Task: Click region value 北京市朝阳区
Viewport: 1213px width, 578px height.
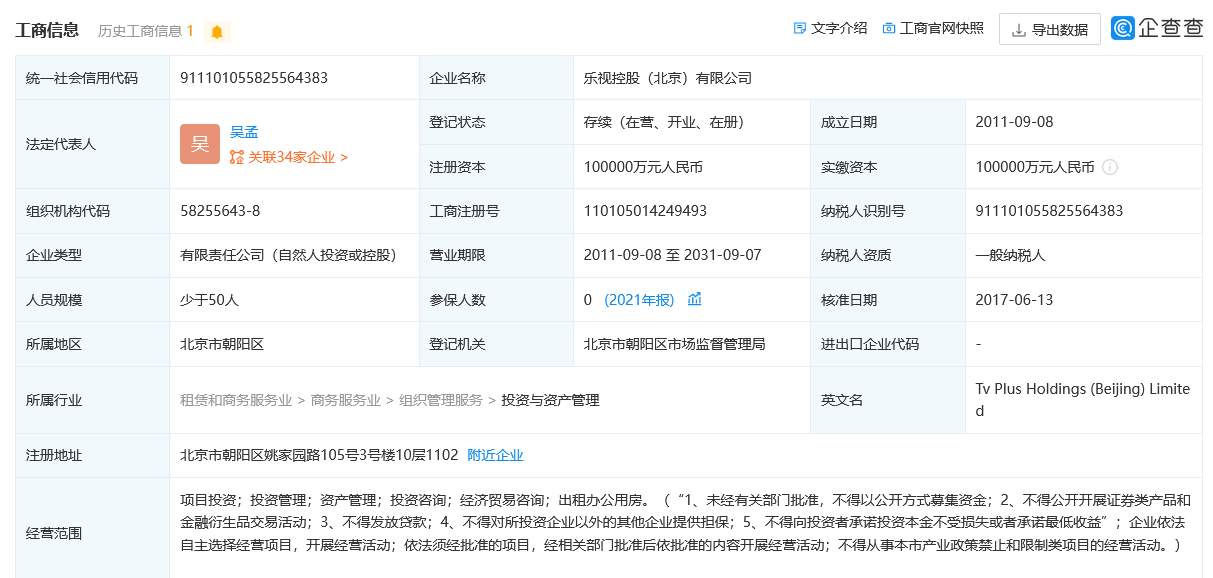Action: pos(222,344)
